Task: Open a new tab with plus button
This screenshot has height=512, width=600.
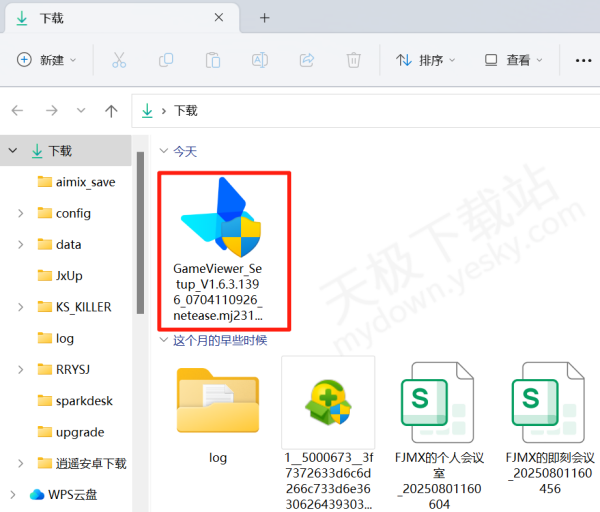Action: pos(265,18)
